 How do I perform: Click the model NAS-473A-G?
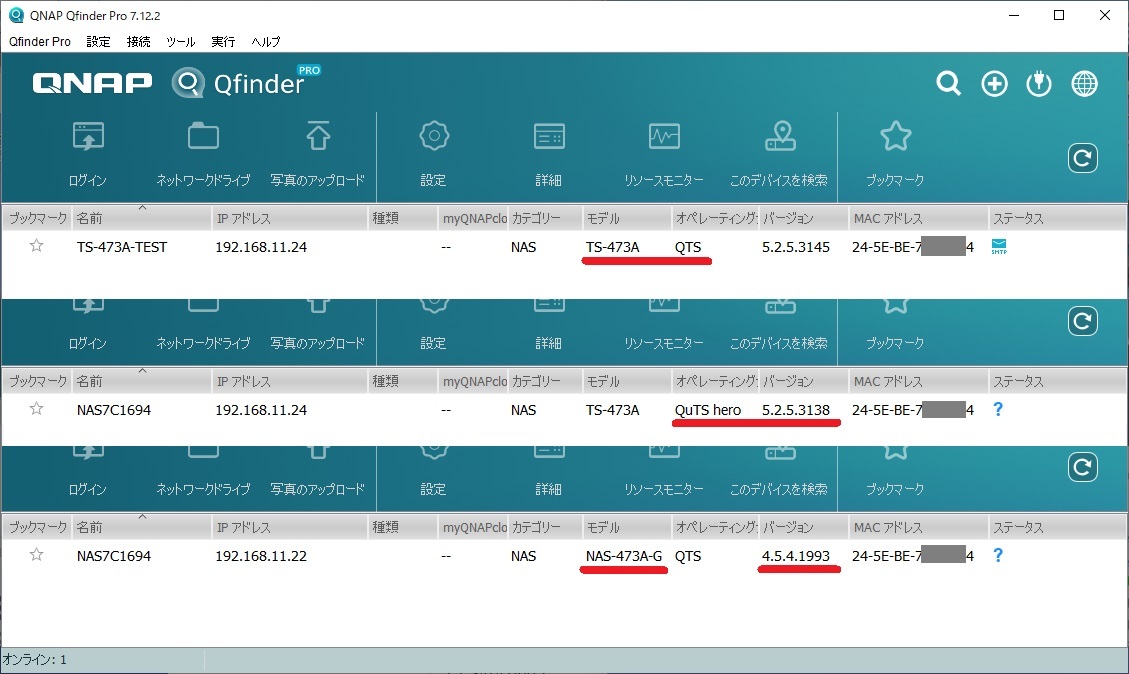(x=624, y=556)
